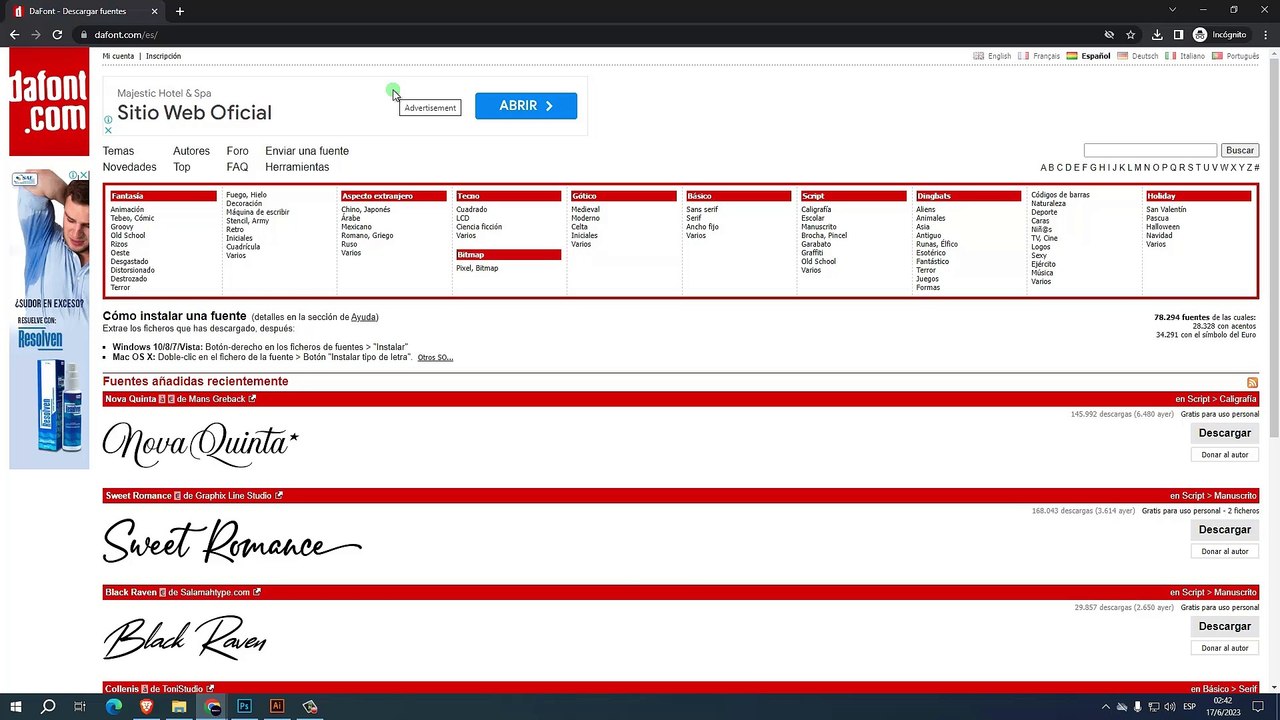Open the Novedades page
This screenshot has height=720, width=1280.
[x=130, y=167]
